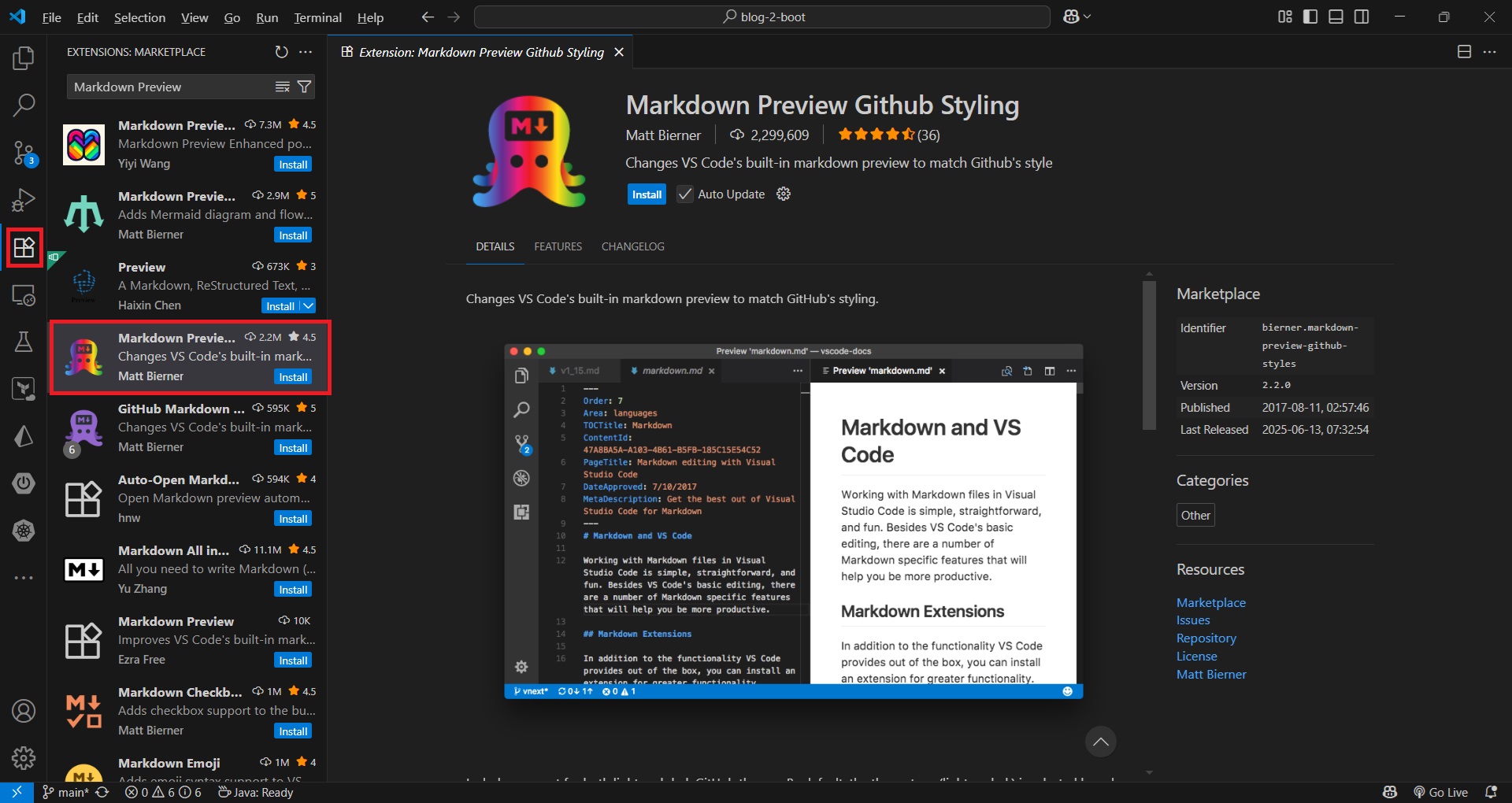Open the Search view in activity bar

[24, 104]
